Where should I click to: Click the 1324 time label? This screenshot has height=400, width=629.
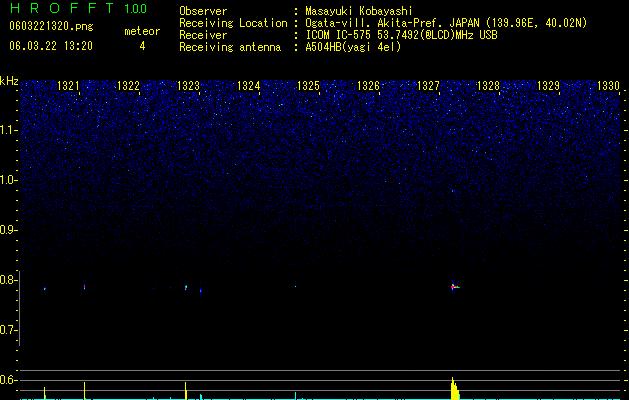click(x=248, y=86)
